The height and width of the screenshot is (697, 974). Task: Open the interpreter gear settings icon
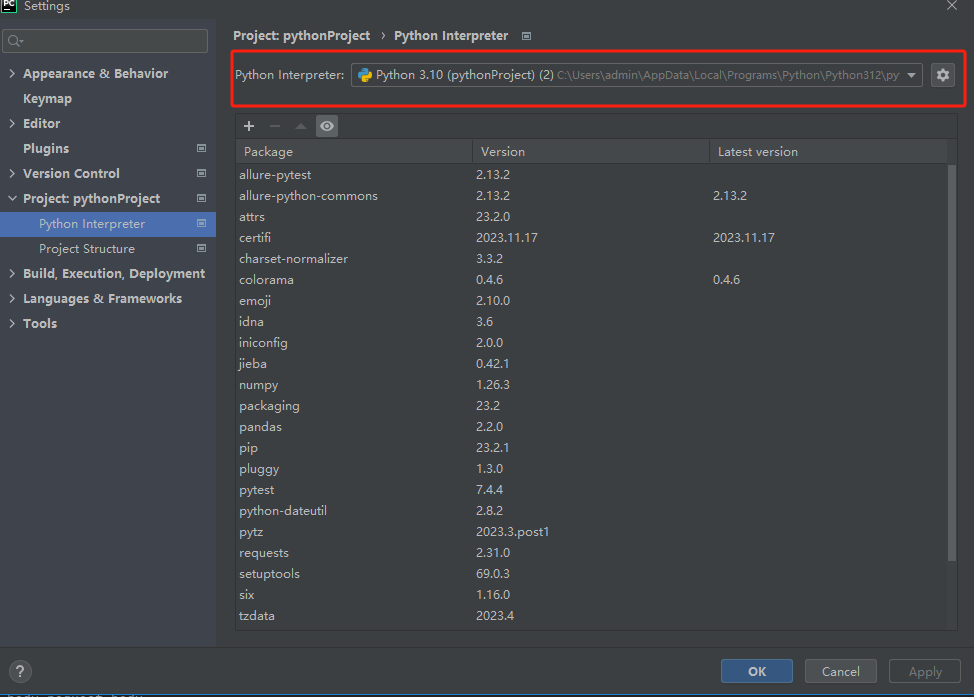(942, 75)
